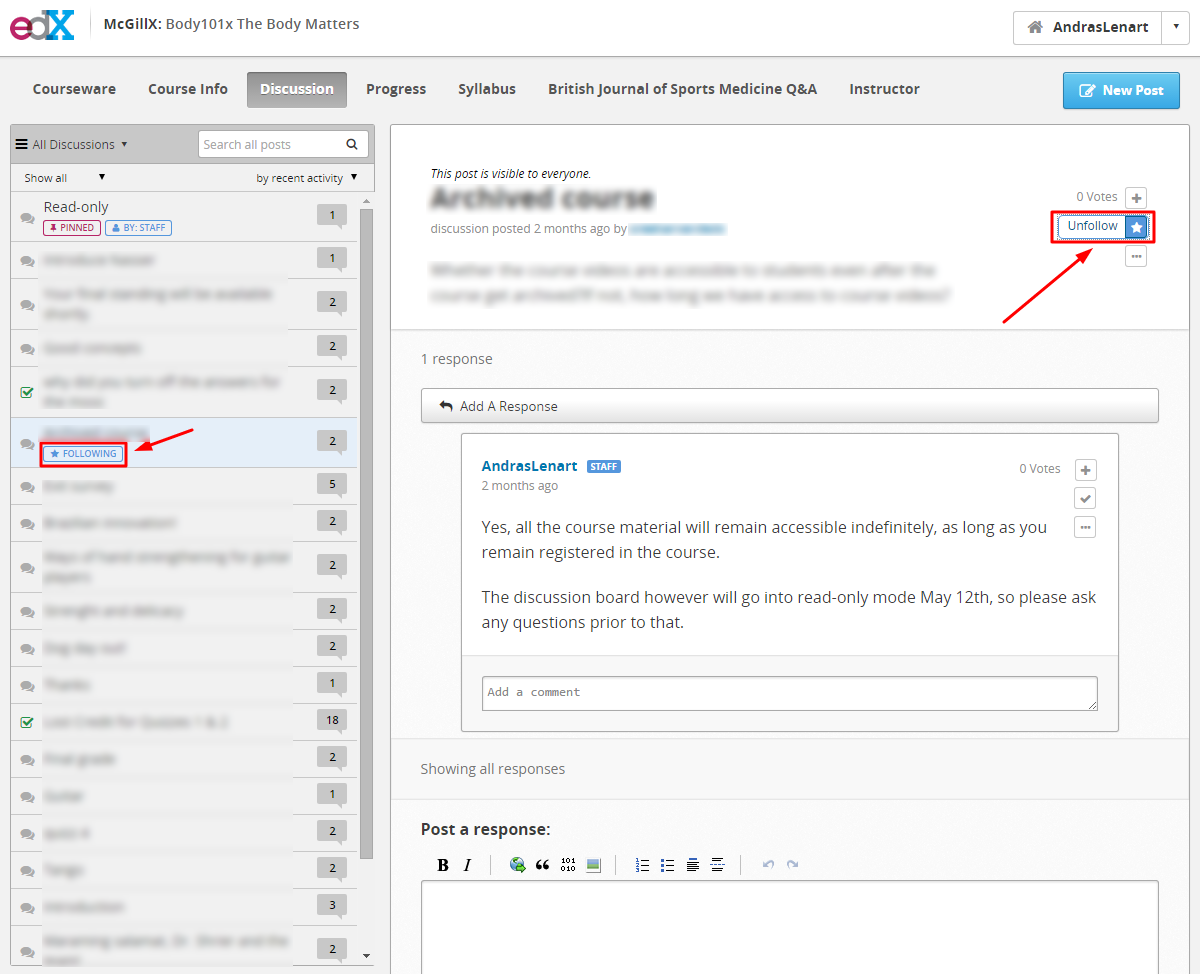Open the More actions menu on the response

click(x=1085, y=526)
